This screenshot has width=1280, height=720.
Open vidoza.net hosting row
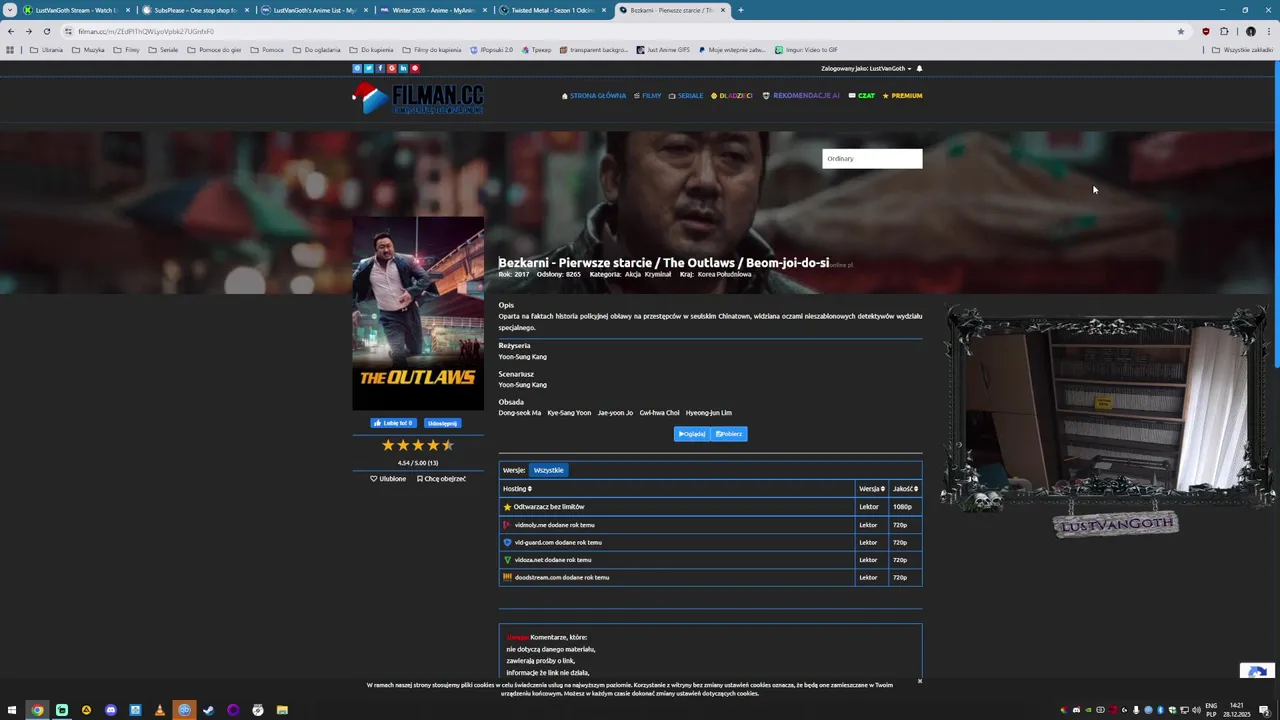click(x=710, y=560)
